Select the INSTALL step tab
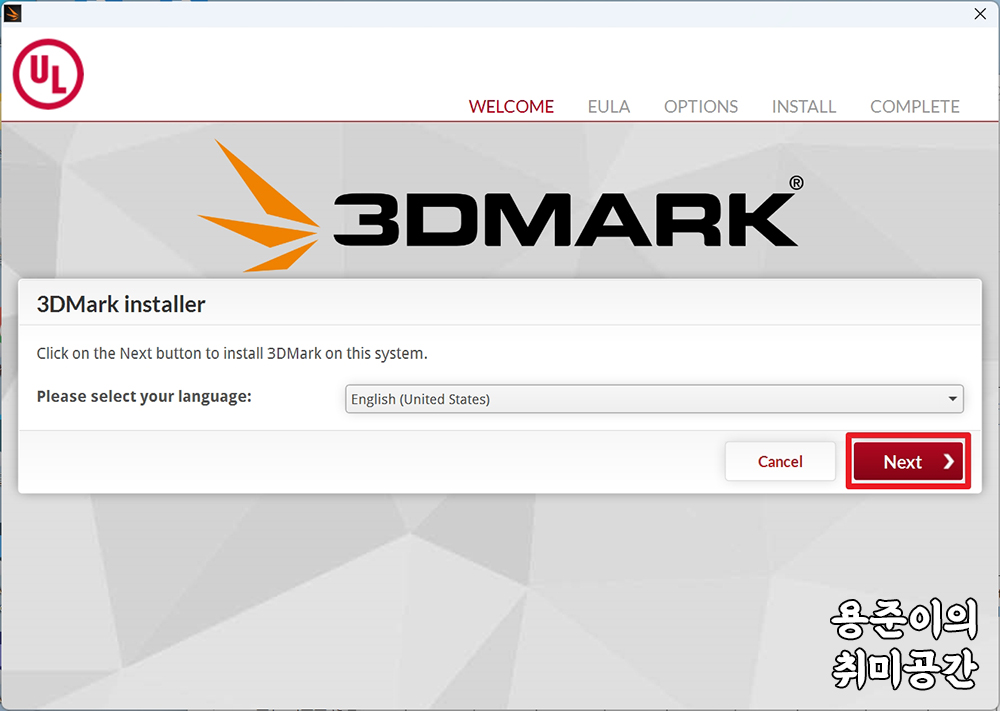 (804, 106)
